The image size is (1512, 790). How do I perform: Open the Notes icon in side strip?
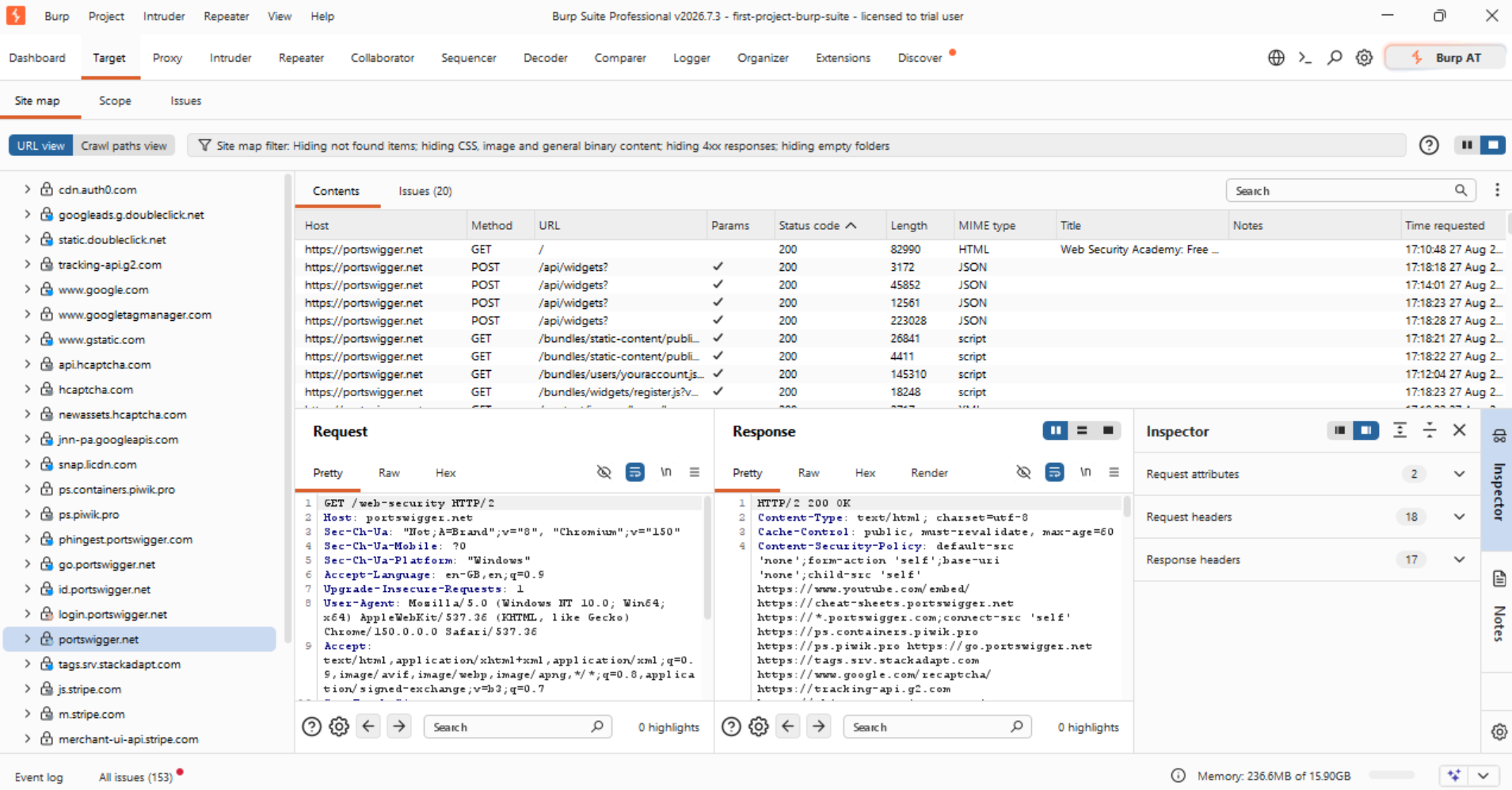click(1499, 579)
